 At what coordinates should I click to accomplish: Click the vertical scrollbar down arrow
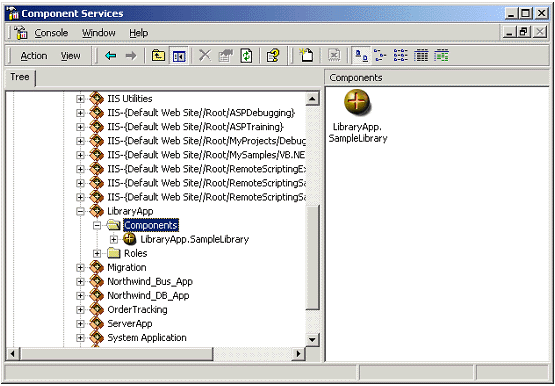click(x=312, y=340)
